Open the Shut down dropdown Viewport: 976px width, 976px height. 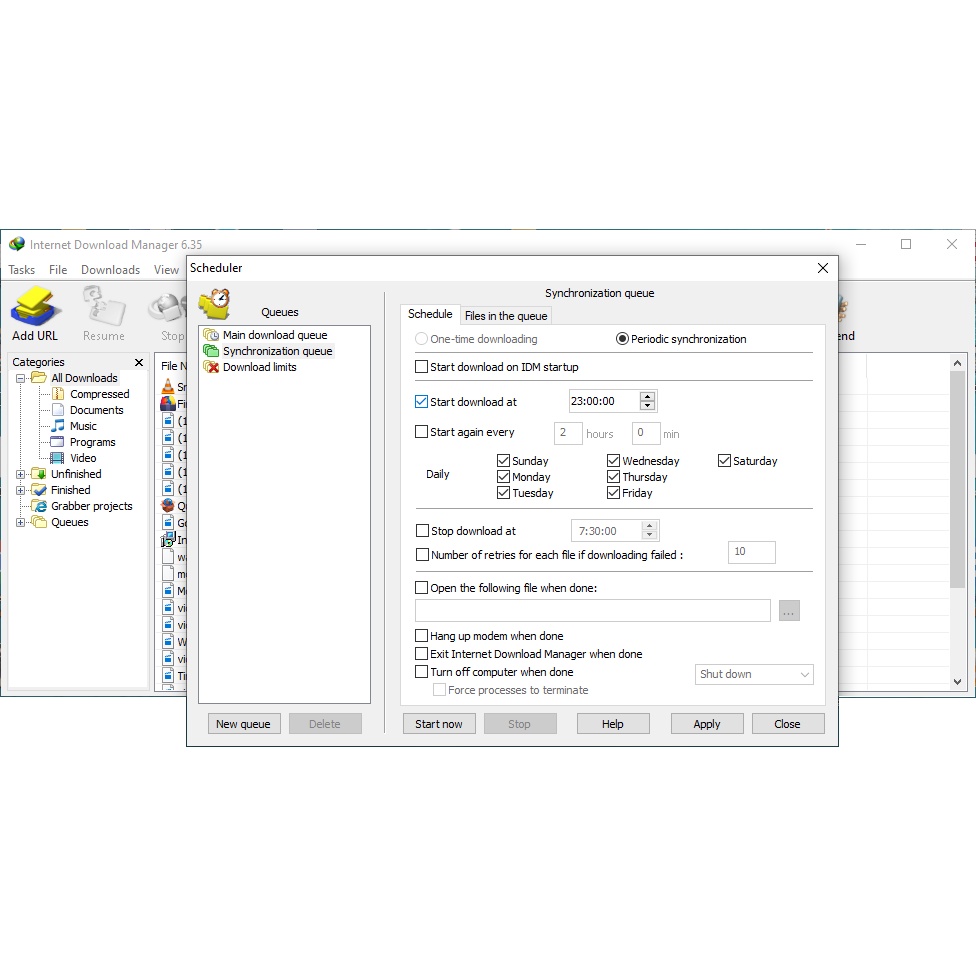(754, 674)
